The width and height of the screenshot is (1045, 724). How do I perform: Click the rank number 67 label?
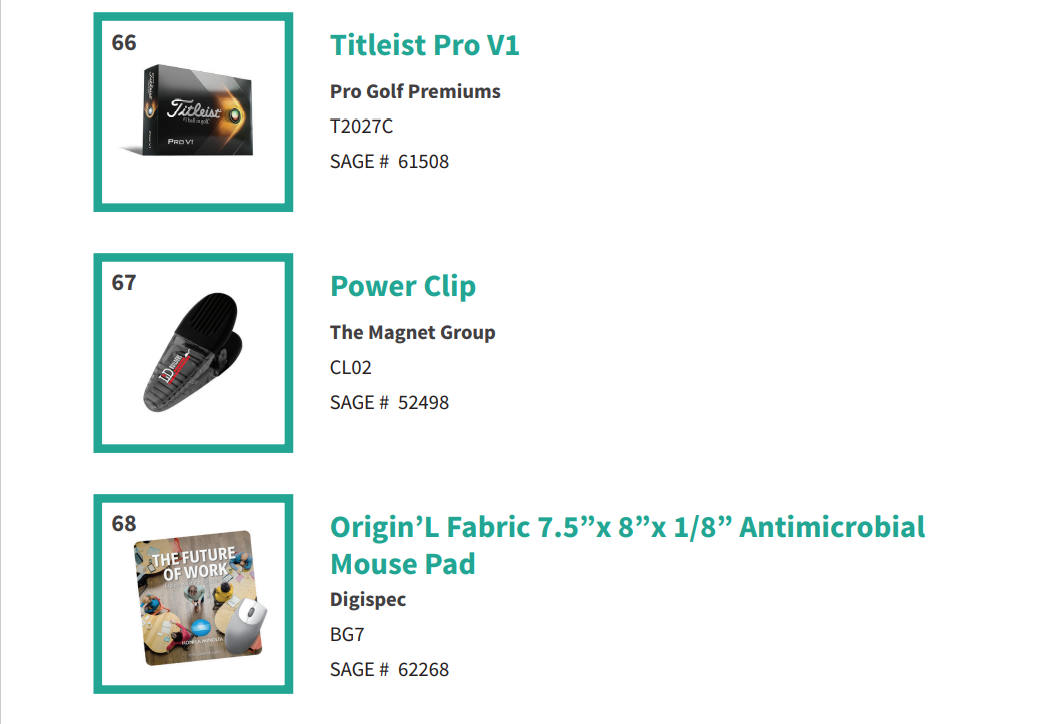click(124, 283)
